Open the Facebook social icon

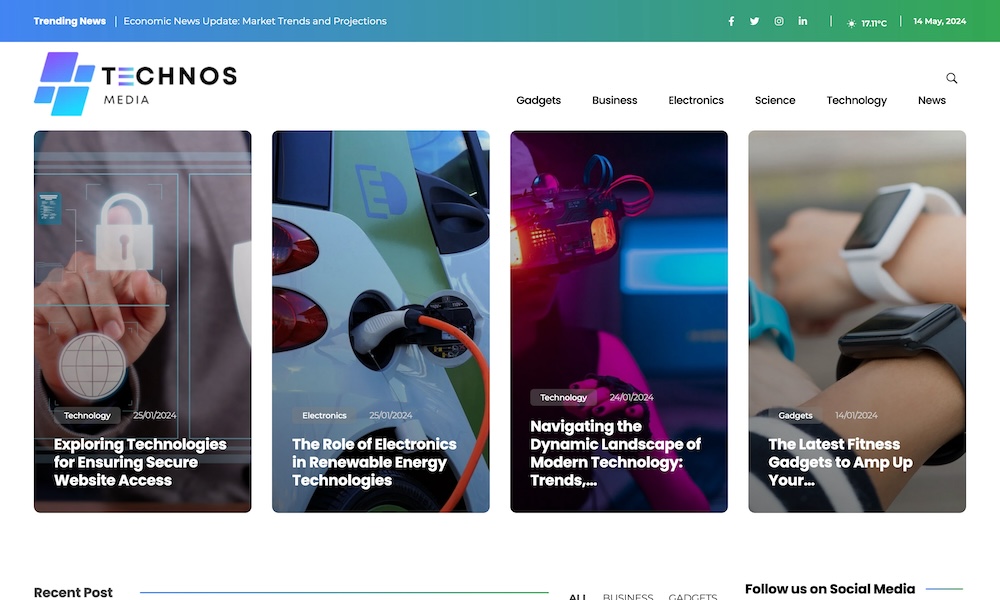(x=731, y=21)
